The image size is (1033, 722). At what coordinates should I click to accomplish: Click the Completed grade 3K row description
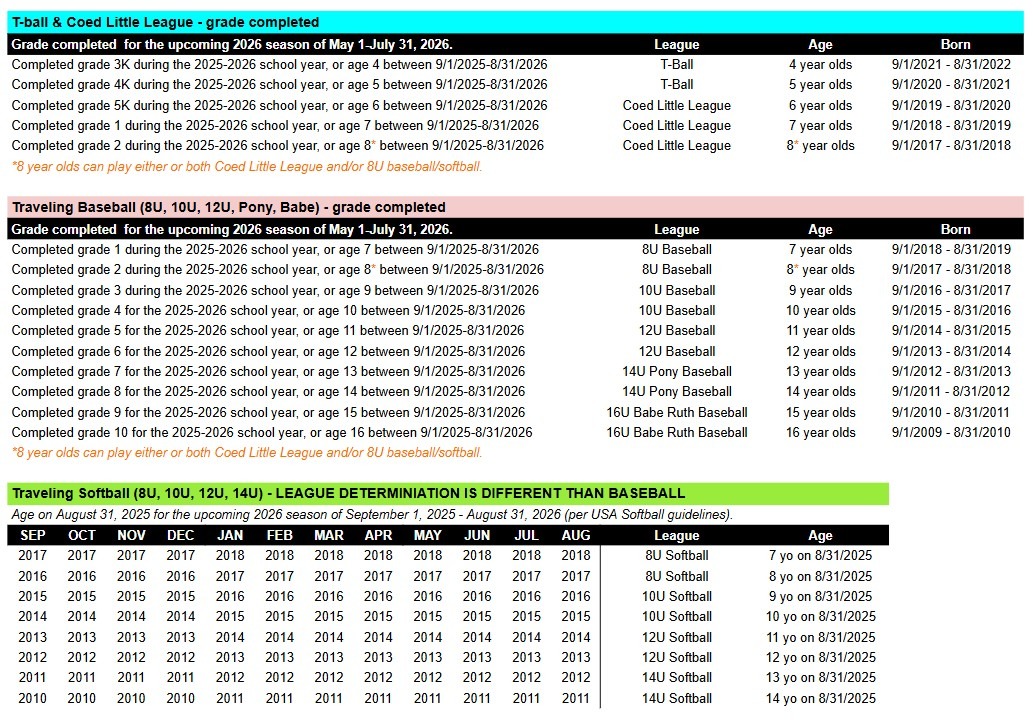point(279,65)
